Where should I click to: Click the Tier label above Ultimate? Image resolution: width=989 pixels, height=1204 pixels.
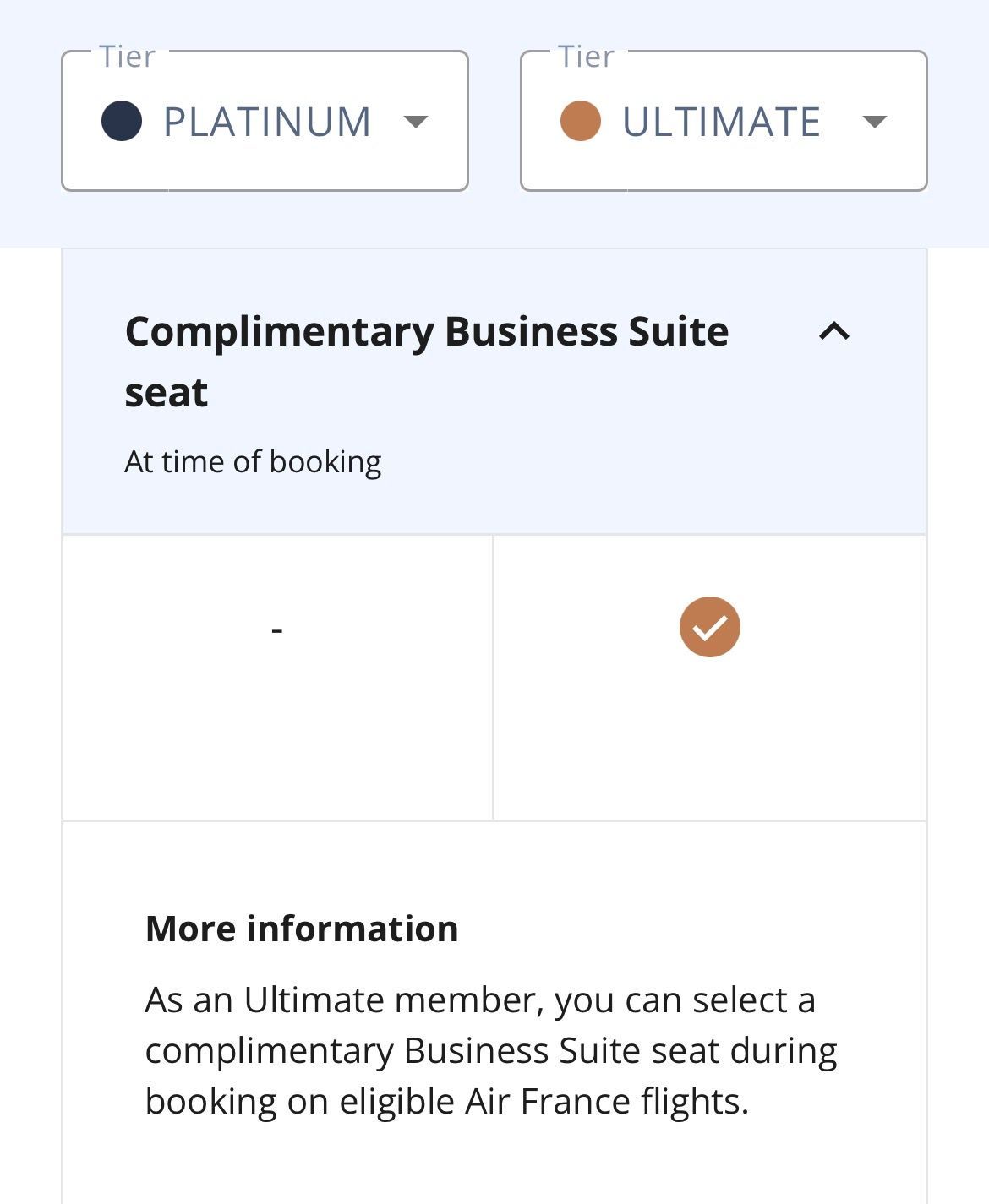[586, 57]
